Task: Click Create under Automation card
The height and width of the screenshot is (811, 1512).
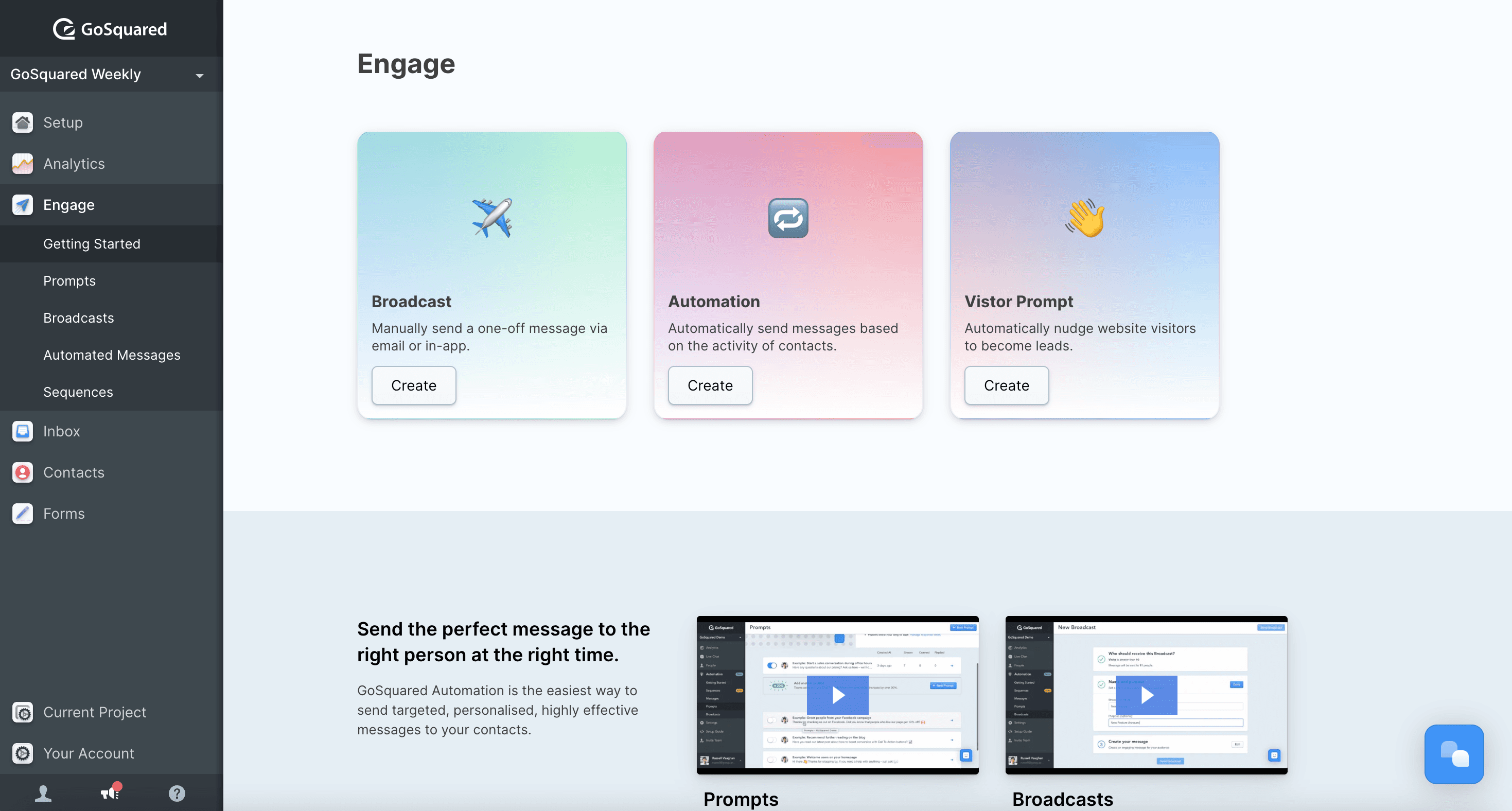Action: (710, 385)
